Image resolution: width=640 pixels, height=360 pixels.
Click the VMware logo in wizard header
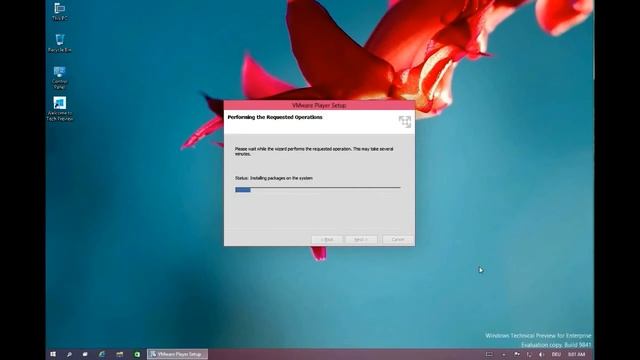pos(404,122)
